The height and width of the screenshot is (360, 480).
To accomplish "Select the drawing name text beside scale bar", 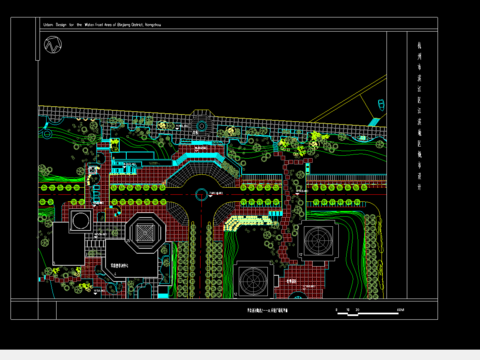I will tap(267, 310).
